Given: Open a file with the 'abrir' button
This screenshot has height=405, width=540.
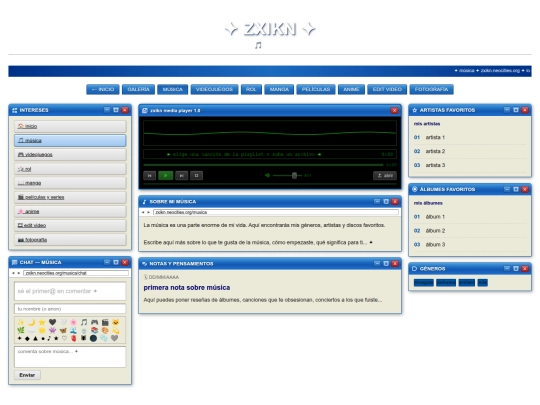Looking at the screenshot, I should click(385, 176).
